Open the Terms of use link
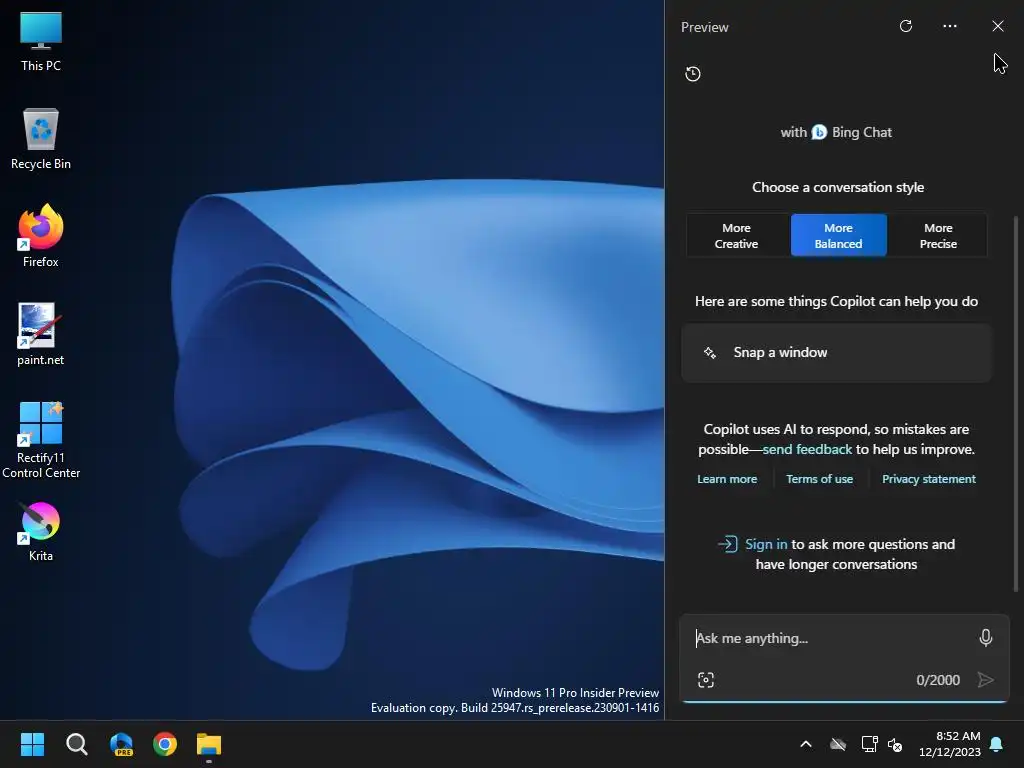The height and width of the screenshot is (768, 1024). tap(820, 479)
